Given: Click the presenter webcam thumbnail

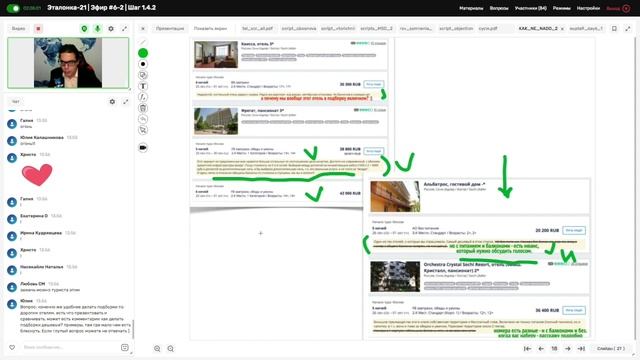Looking at the screenshot, I should click(68, 63).
